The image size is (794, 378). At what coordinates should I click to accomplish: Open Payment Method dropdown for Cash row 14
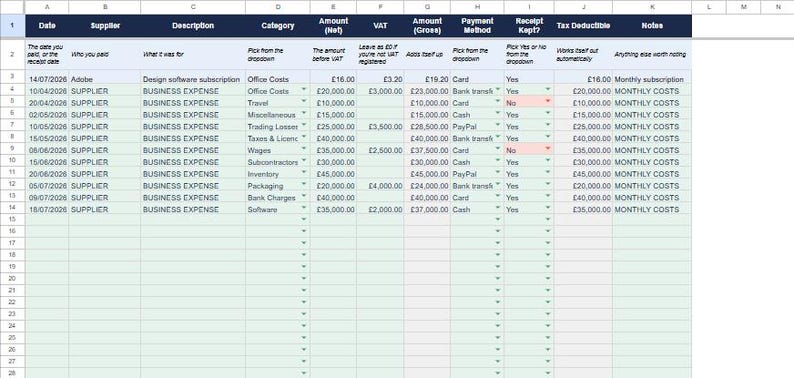click(498, 207)
